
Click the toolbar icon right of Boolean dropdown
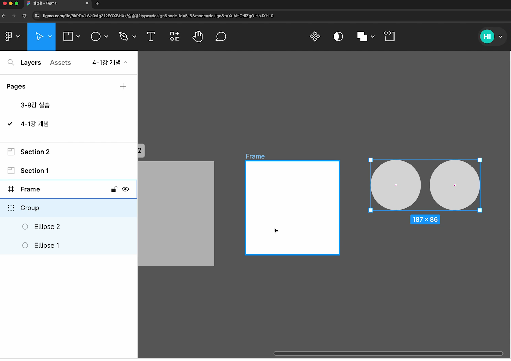point(389,36)
